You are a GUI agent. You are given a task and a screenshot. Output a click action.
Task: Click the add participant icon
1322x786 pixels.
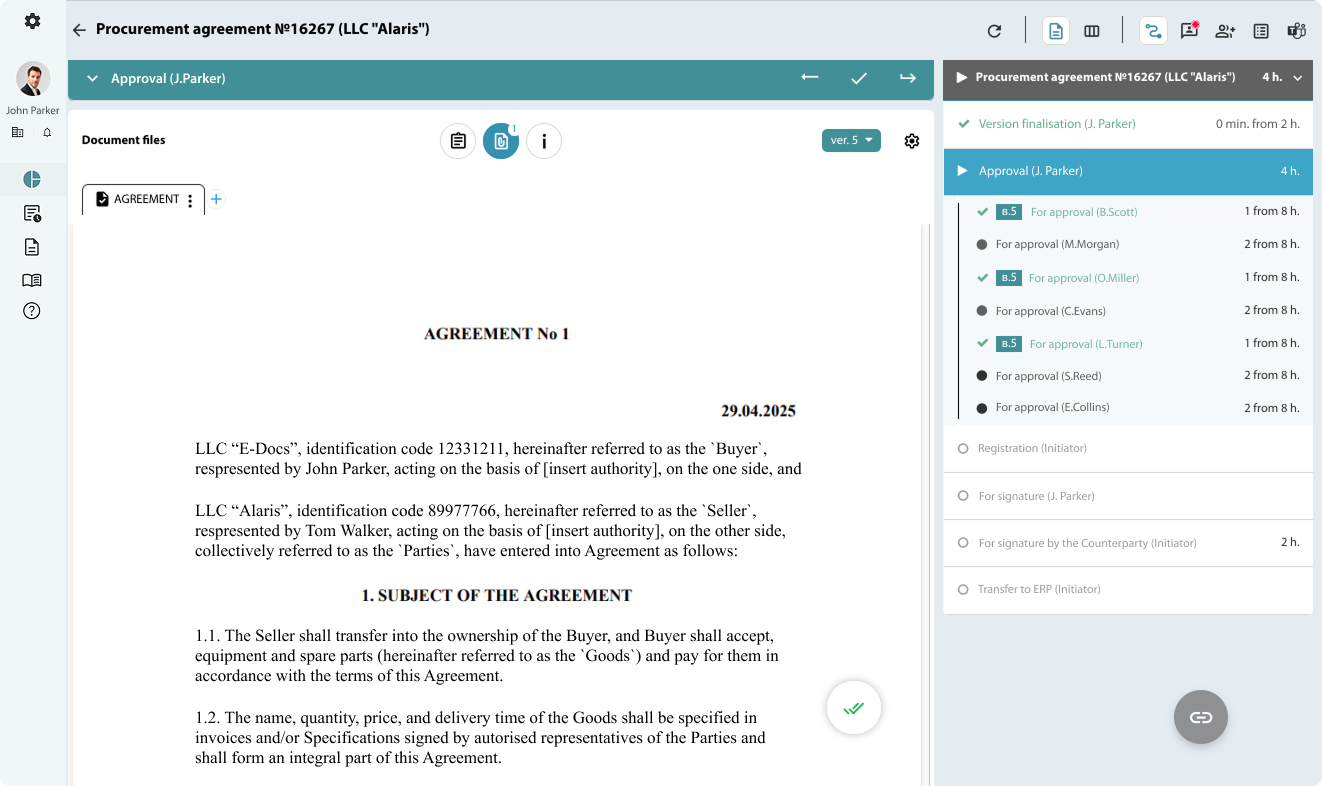(x=1225, y=31)
